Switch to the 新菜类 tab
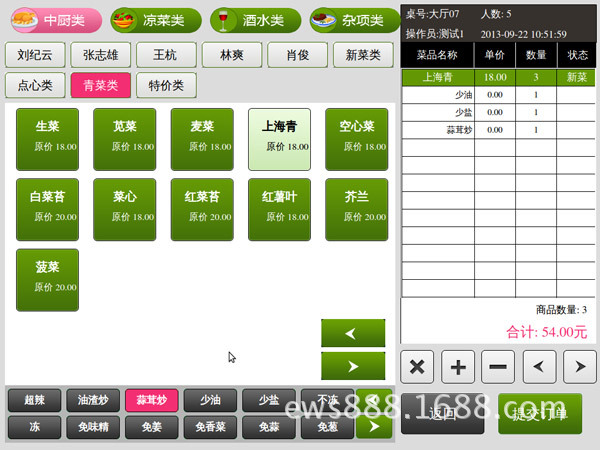Screen dimensions: 600x450 (363, 55)
